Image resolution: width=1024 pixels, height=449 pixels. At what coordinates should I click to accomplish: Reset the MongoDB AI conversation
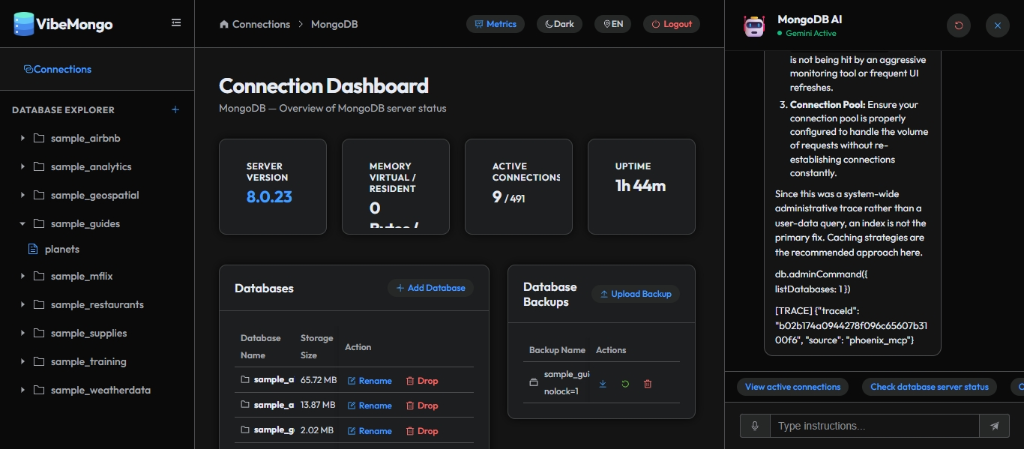[x=959, y=25]
